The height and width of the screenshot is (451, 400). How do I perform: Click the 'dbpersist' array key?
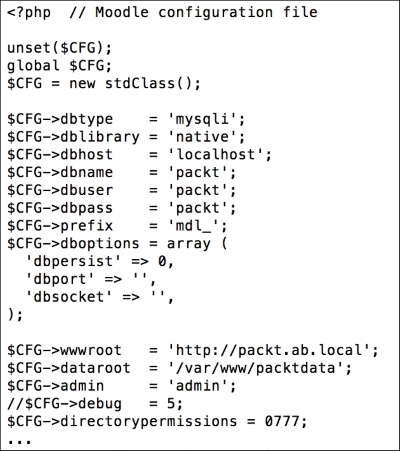pos(73,261)
